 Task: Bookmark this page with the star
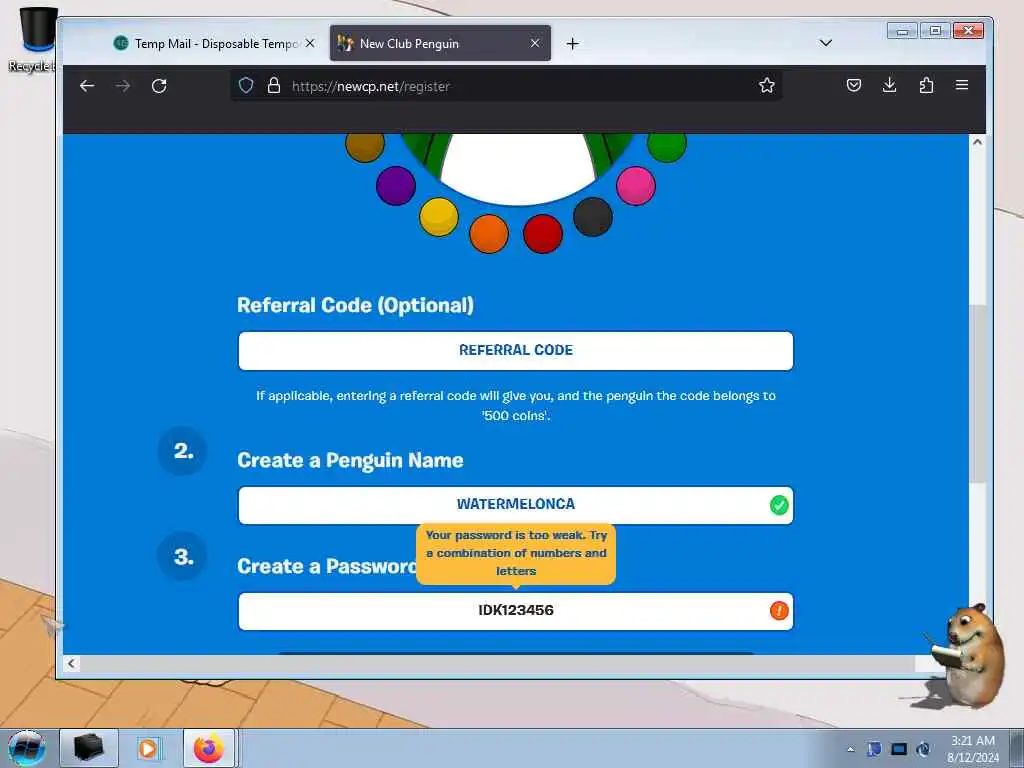pos(767,86)
